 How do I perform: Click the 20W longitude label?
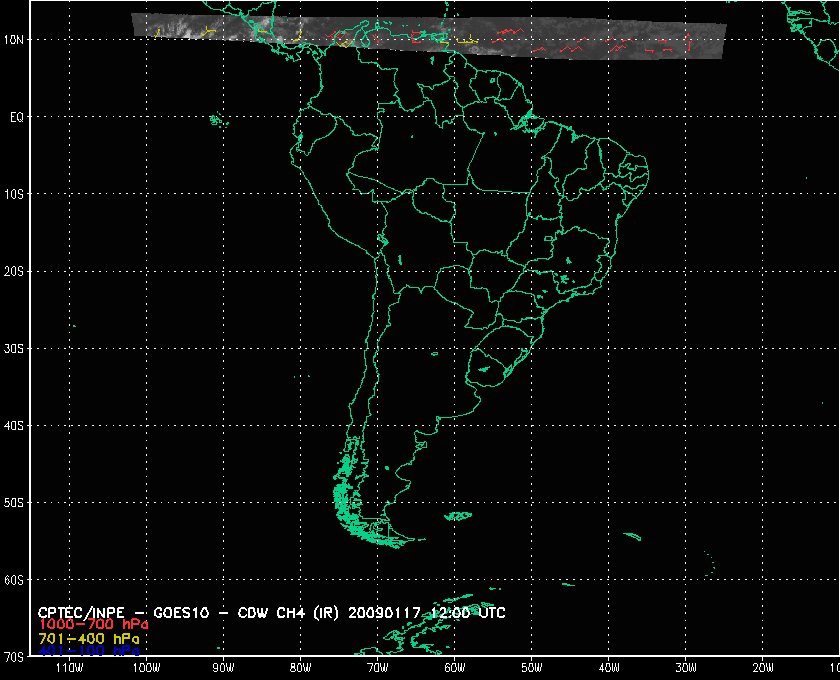(x=762, y=668)
